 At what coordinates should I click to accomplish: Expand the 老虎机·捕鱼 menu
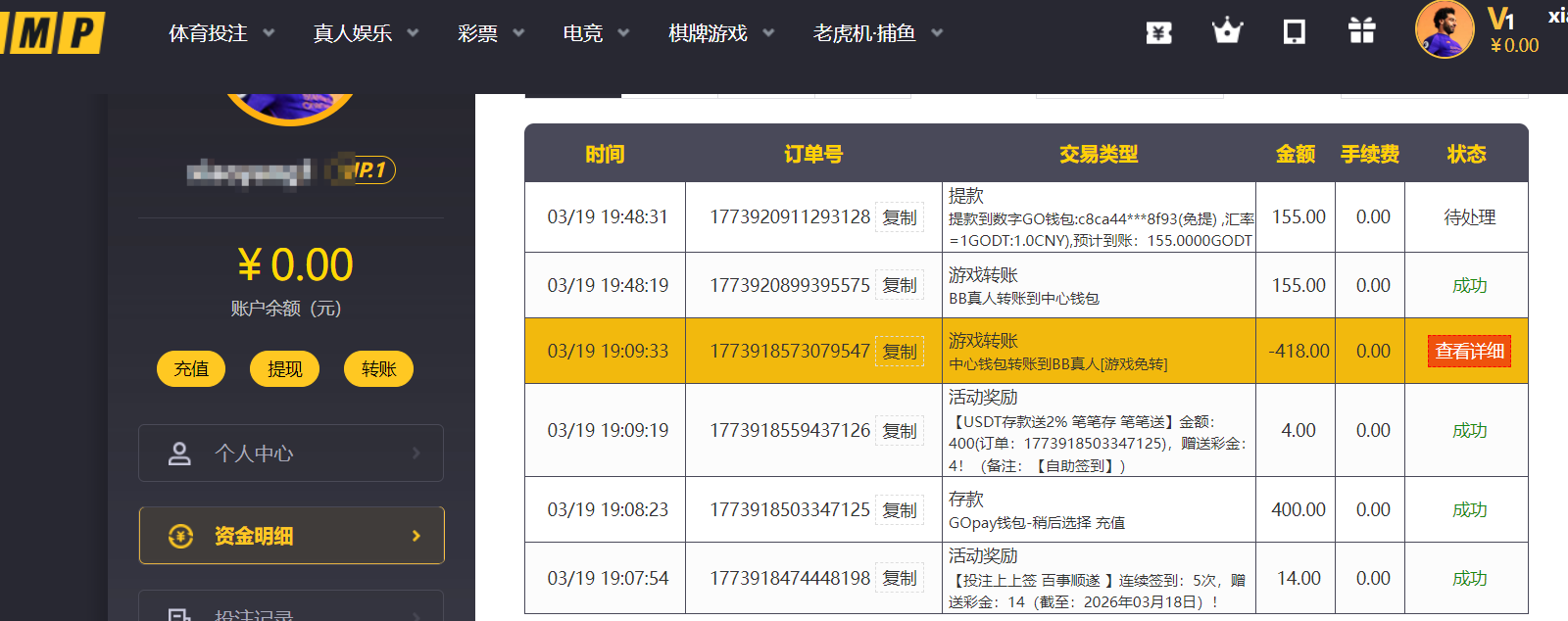(878, 33)
